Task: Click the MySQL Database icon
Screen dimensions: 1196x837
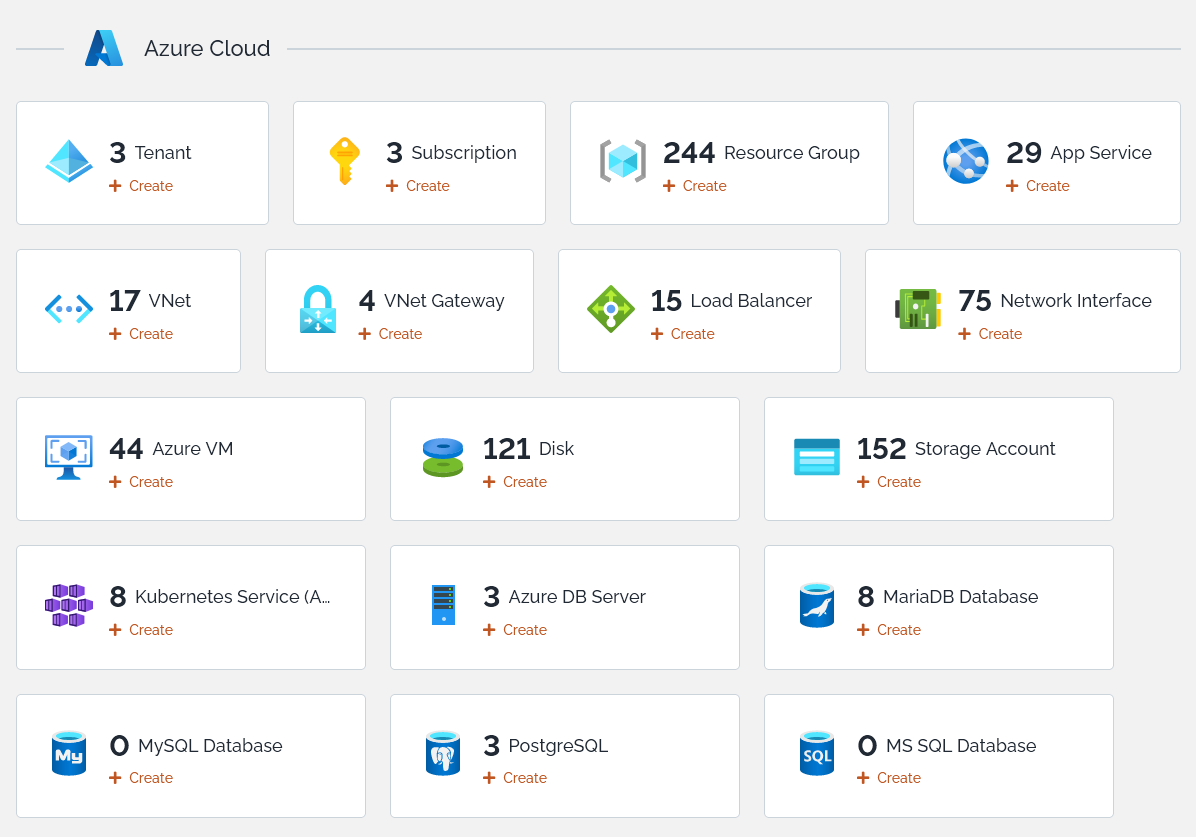Action: pyautogui.click(x=69, y=753)
